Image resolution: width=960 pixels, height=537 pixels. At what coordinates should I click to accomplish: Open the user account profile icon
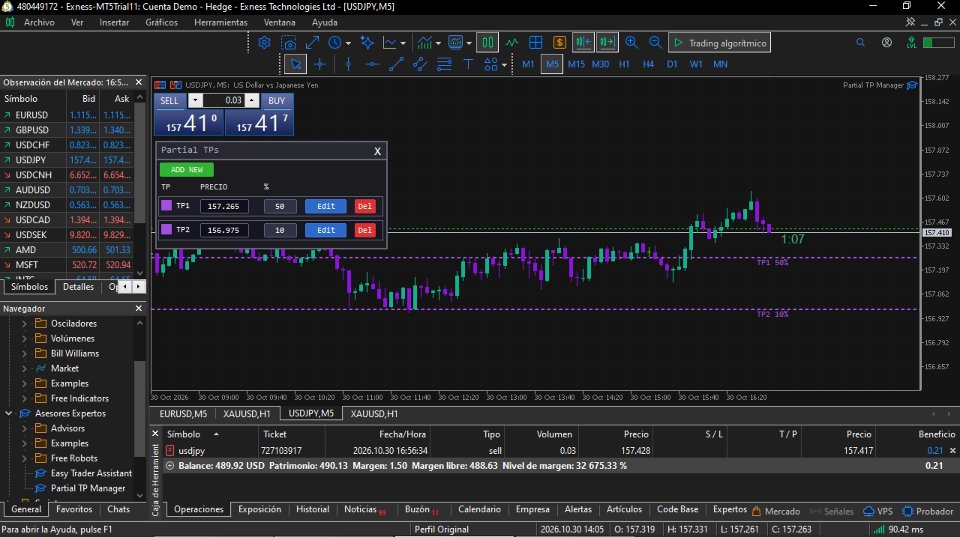887,43
